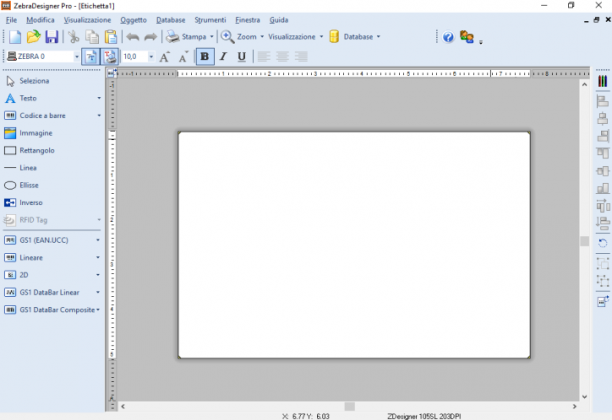This screenshot has width=612, height=420.
Task: Open the color palette icon at right
Action: (603, 81)
